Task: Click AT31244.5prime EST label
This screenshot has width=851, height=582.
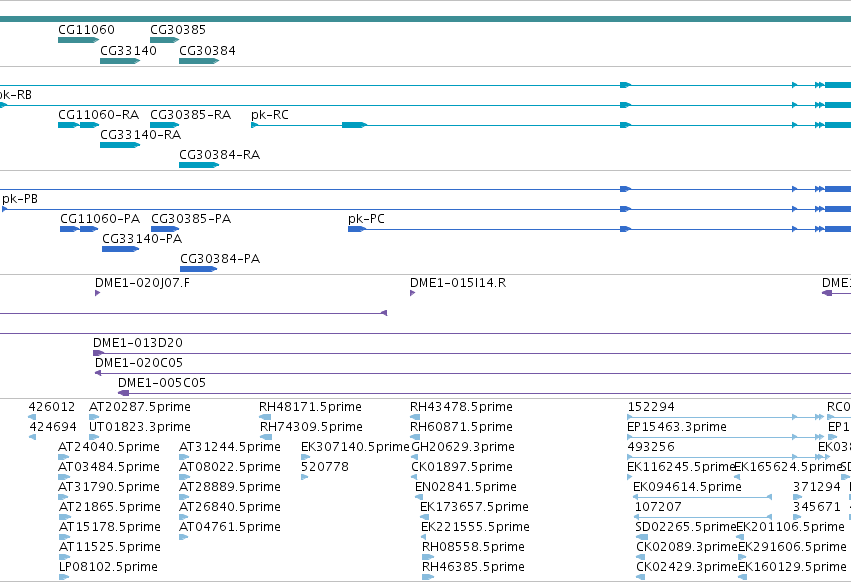Action: click(x=230, y=447)
